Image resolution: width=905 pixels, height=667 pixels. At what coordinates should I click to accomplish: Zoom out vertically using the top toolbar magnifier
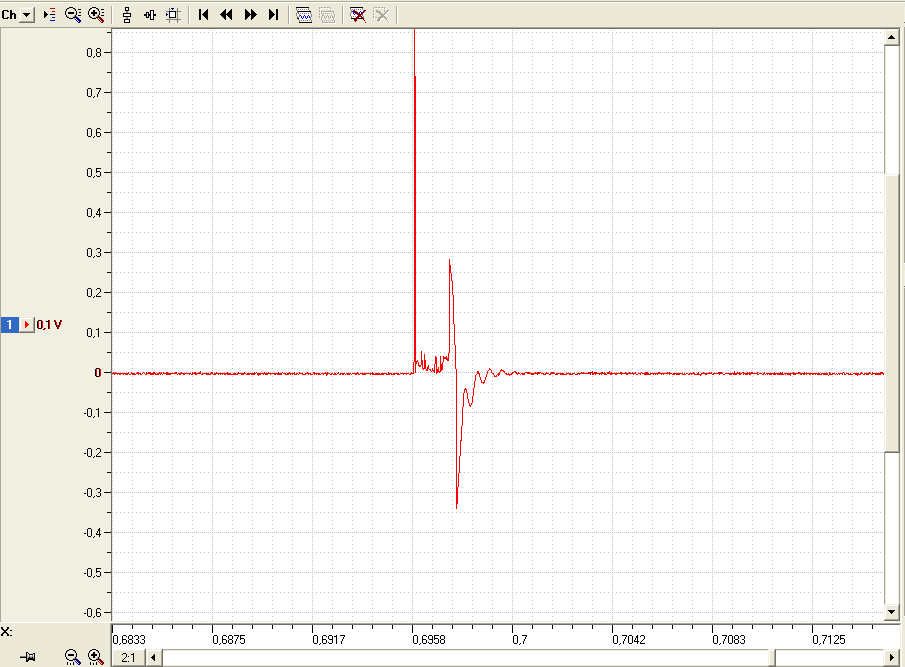pos(73,15)
